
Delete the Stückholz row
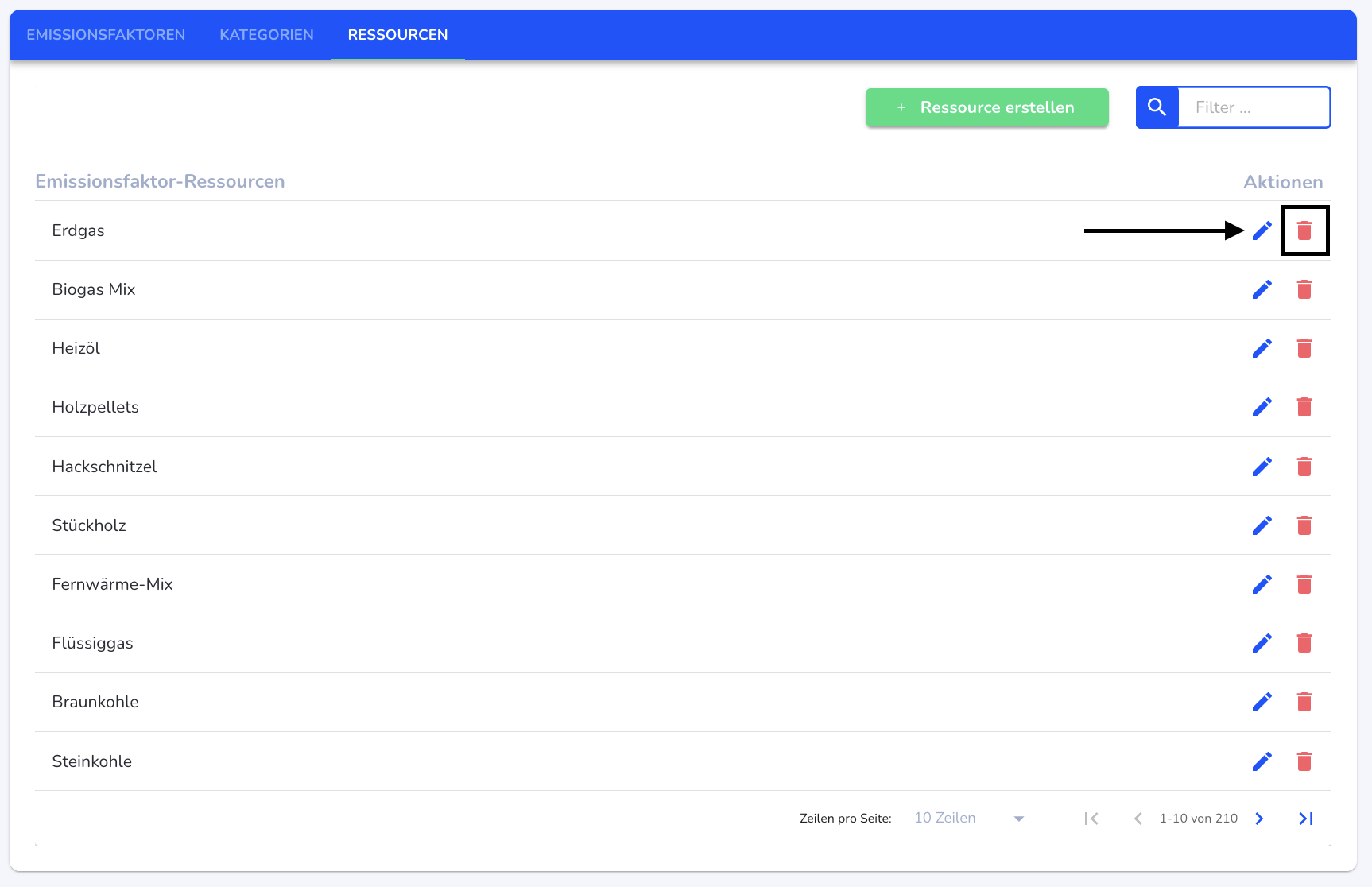1304,525
